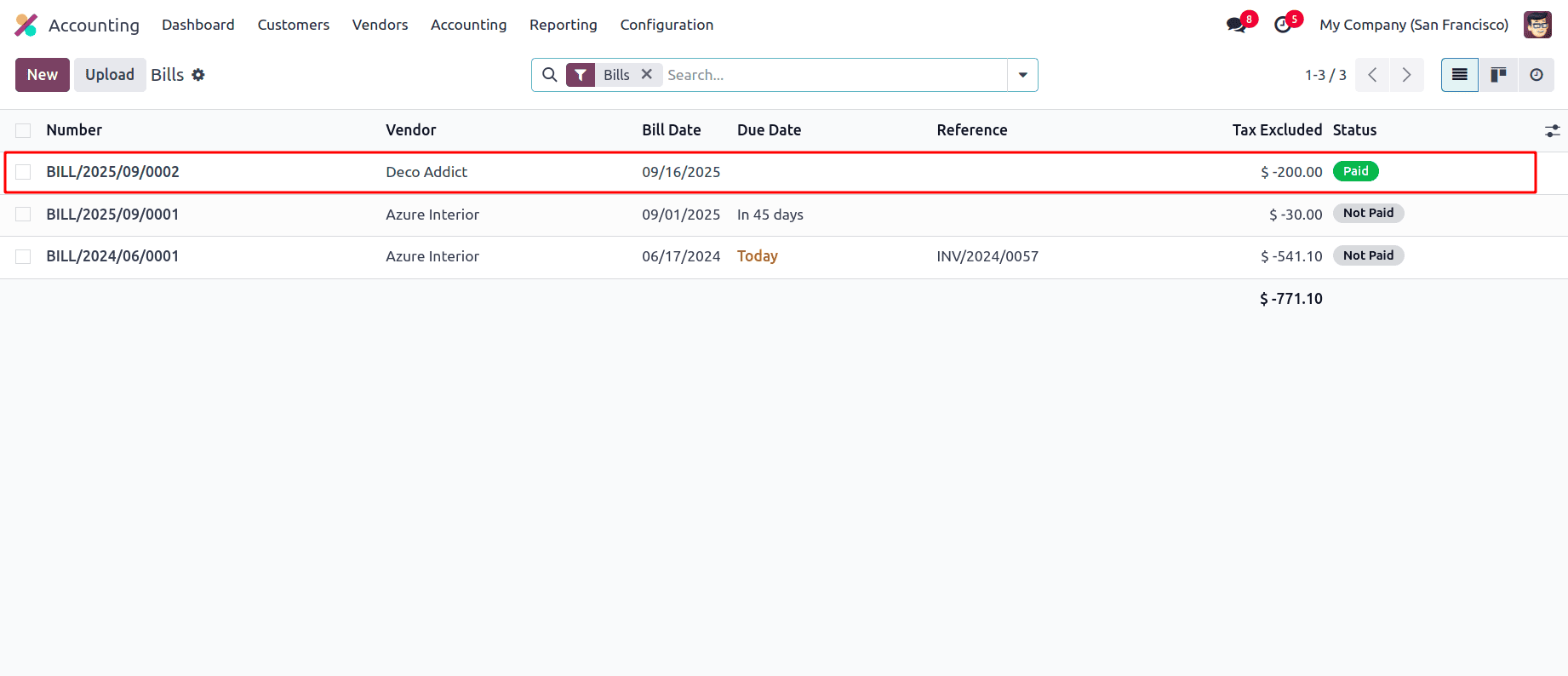Open company switcher My Company (San Francisco)
Image resolution: width=1568 pixels, height=676 pixels.
click(x=1414, y=25)
